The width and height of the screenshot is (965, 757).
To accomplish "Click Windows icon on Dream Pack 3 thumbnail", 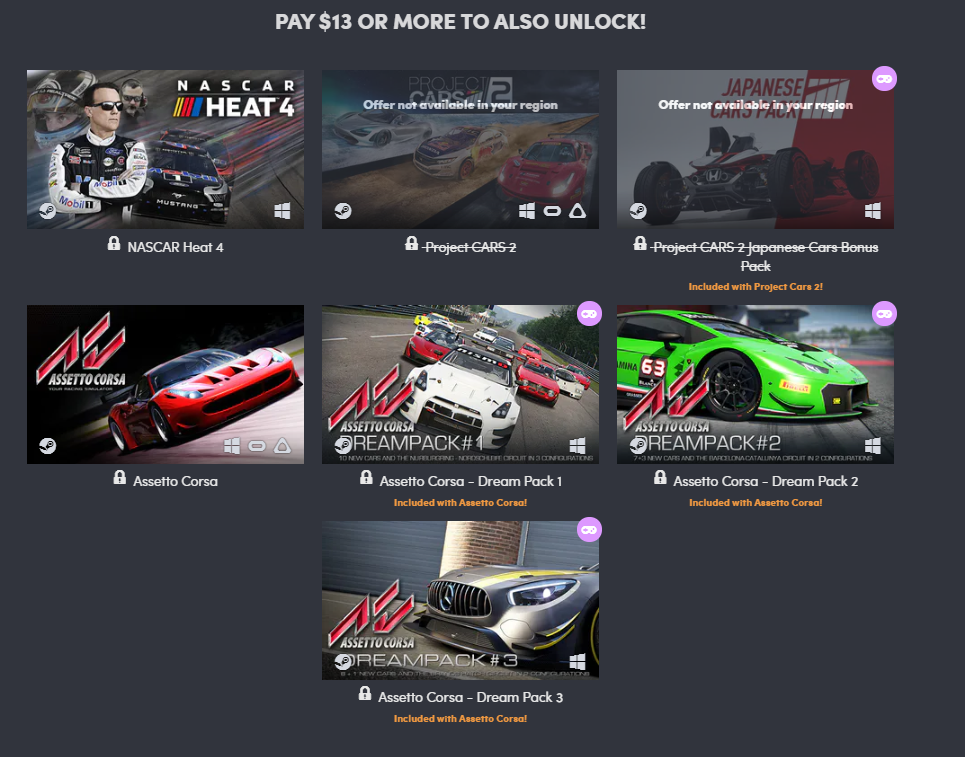I will pos(577,662).
